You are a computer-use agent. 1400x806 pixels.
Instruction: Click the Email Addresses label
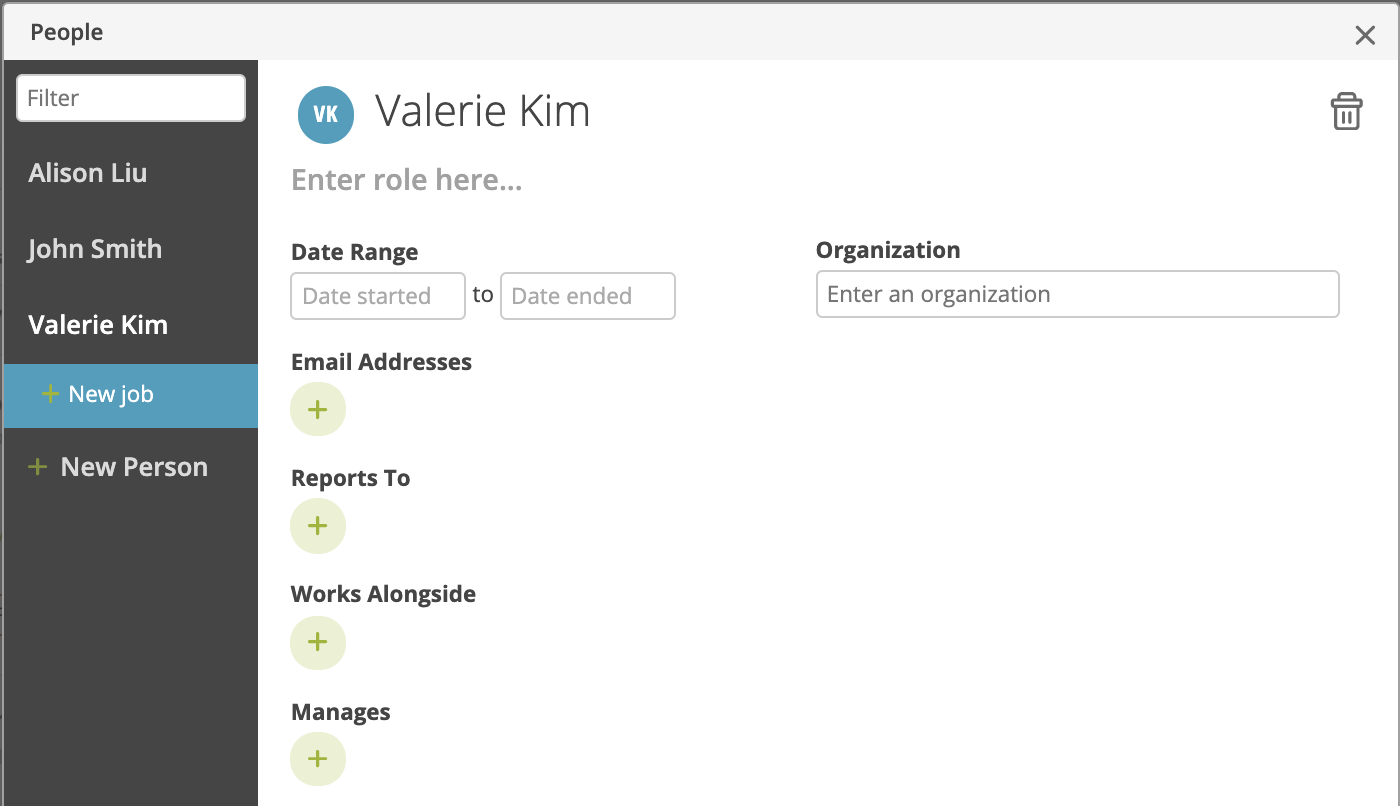click(x=382, y=362)
